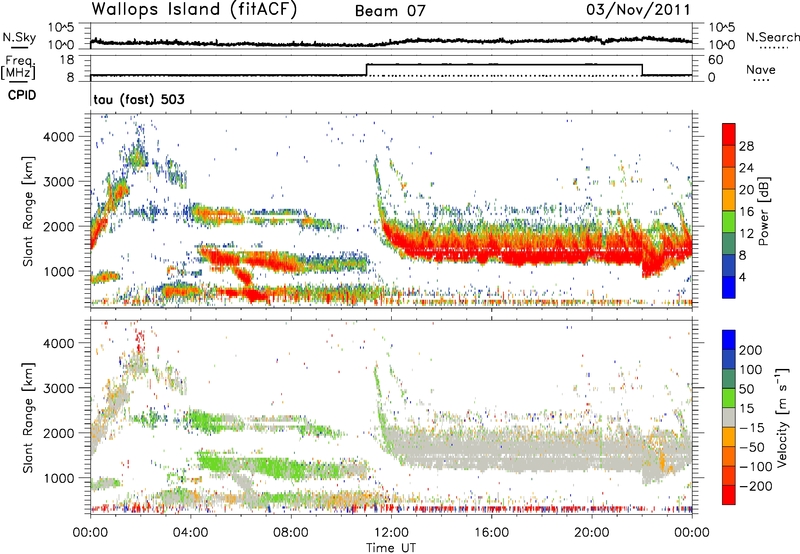Image resolution: width=800 pixels, height=554 pixels.
Task: Click the "200" label on the Velocity colorbar
Action: tap(751, 350)
